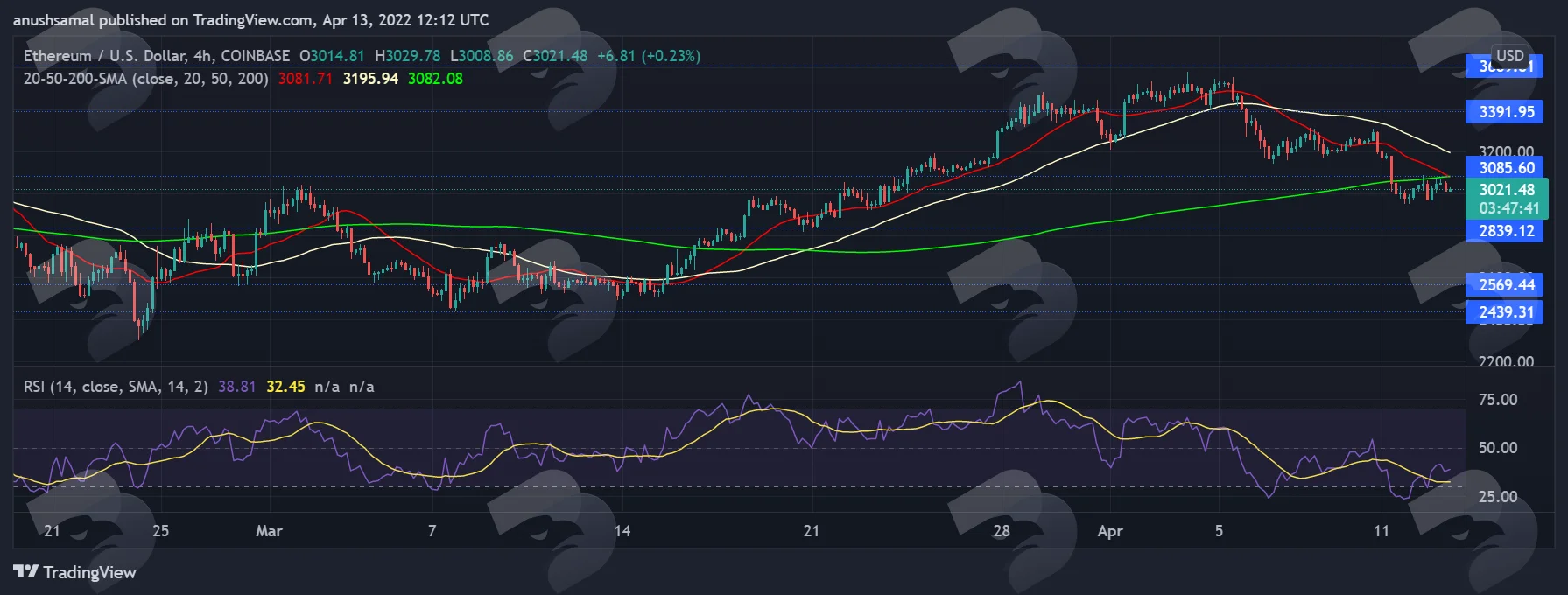Click the yellow RSI SMA value 32.45
This screenshot has width=1568, height=595.
pos(285,387)
